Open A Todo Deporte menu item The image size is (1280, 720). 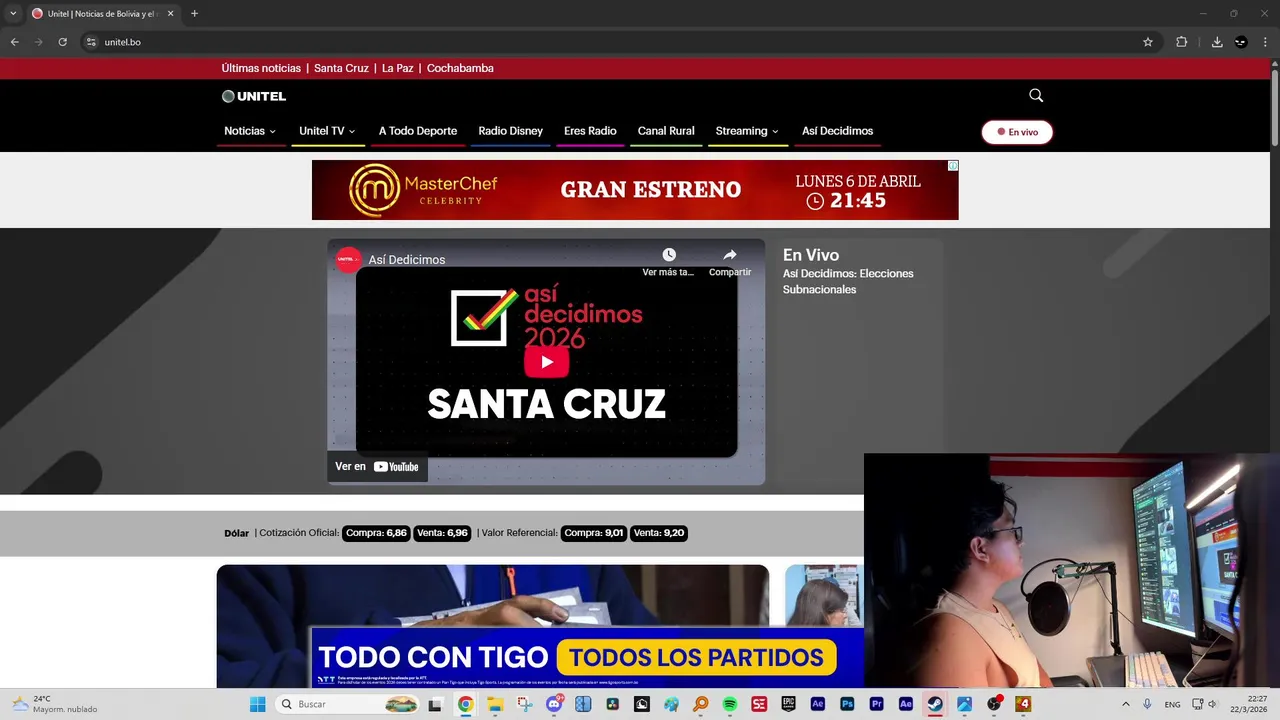tap(418, 131)
